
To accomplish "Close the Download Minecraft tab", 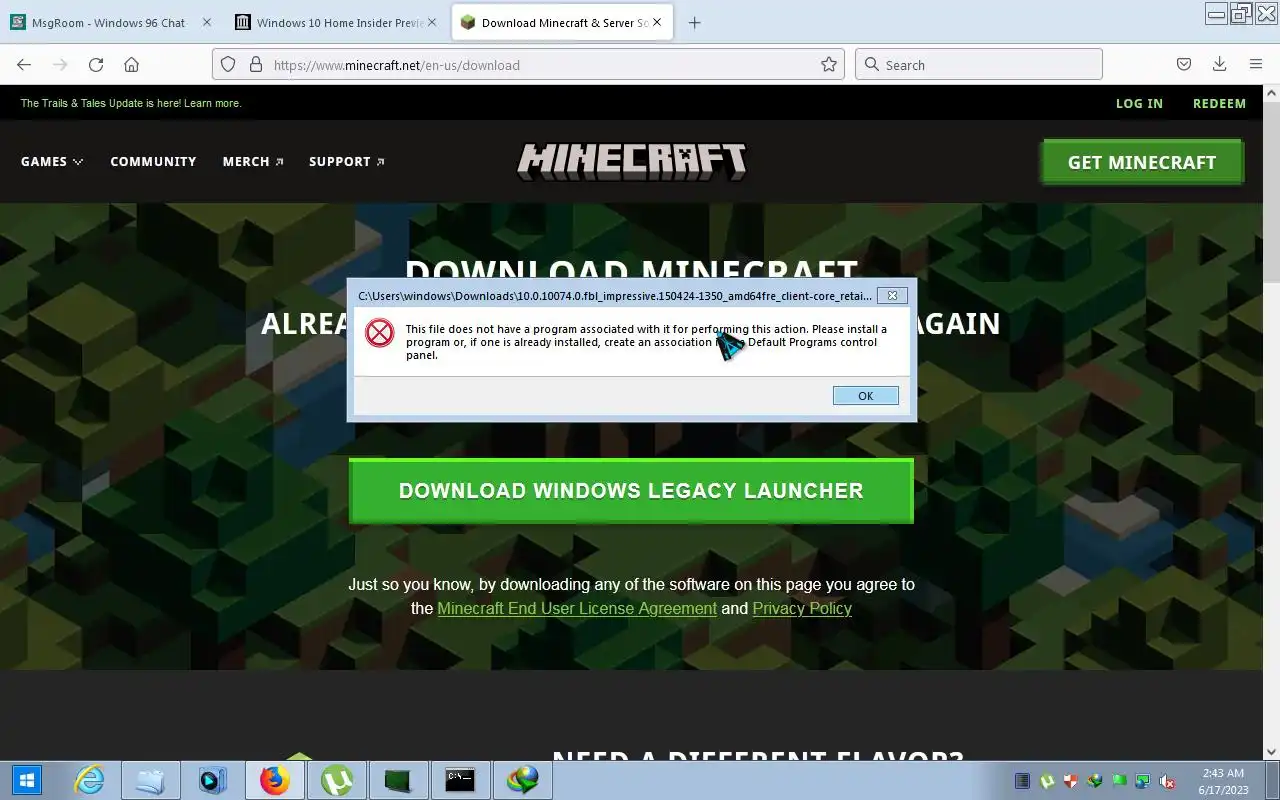I will [x=657, y=22].
